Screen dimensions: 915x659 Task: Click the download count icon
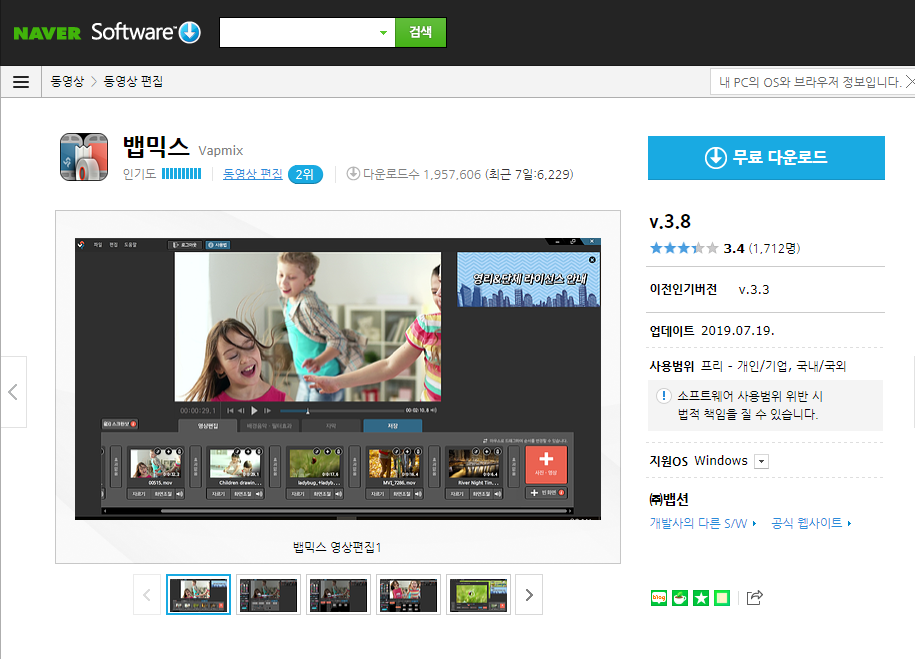coord(353,173)
